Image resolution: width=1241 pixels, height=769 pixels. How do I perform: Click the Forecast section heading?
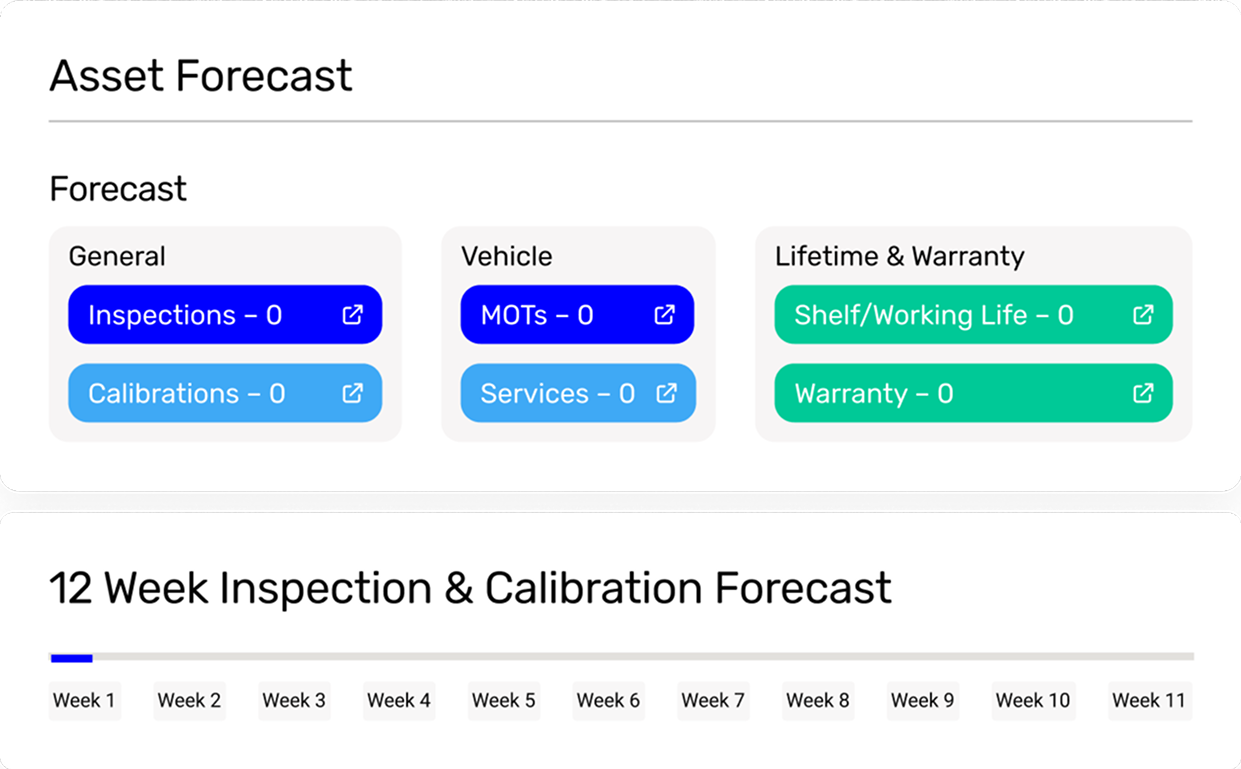point(118,188)
